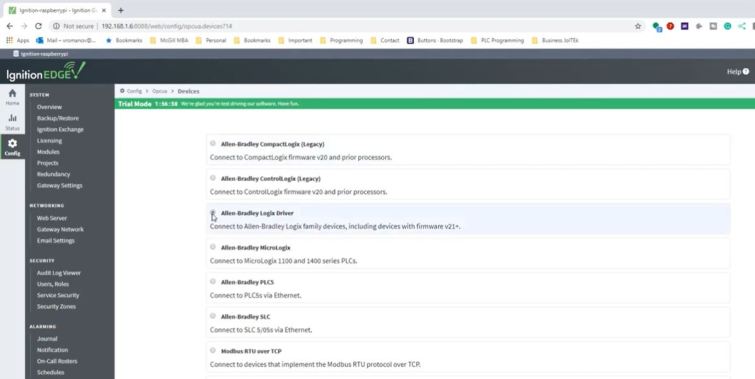Viewport: 755px width, 379px height.
Task: Select Modbus RTU over TCP radio button
Action: 213,351
